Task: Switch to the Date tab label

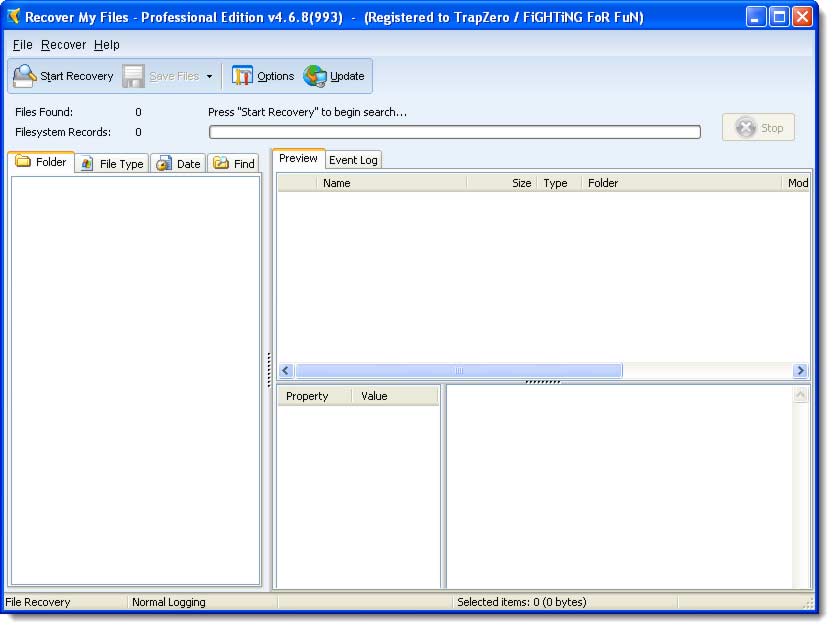Action: [188, 164]
